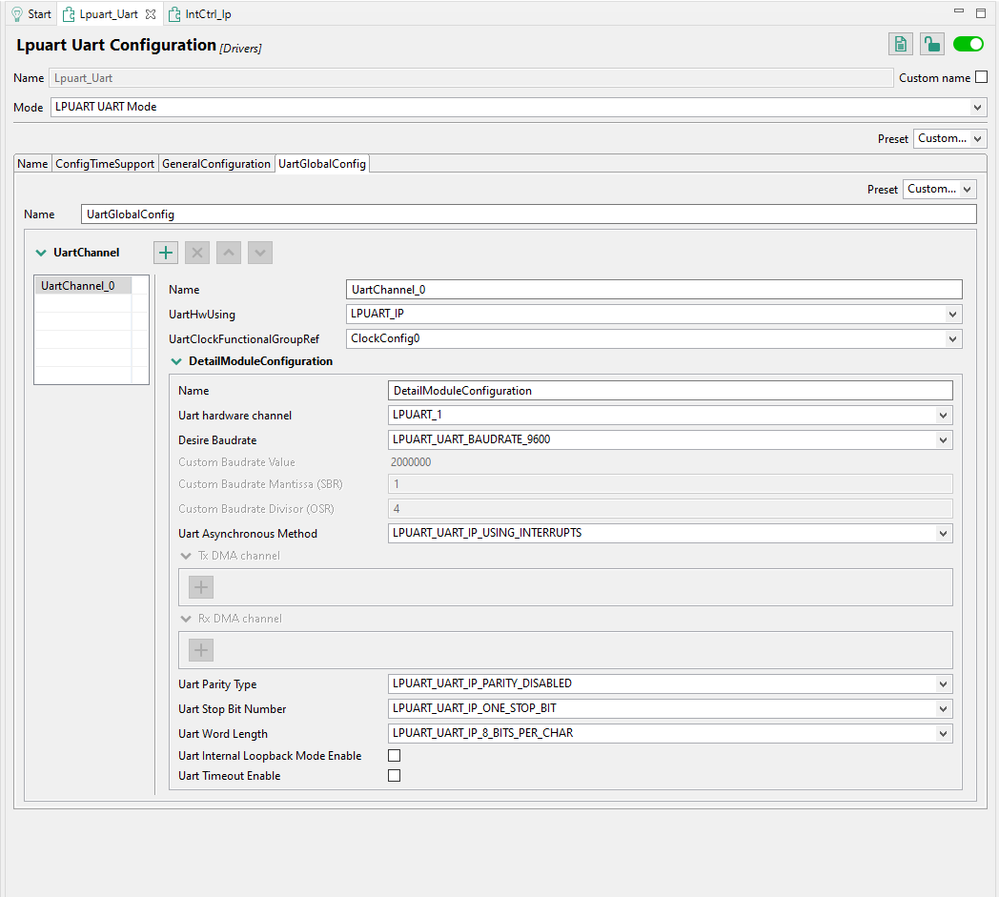The image size is (999, 897).
Task: Select the UartGlobalConfig tab
Action: coord(322,164)
